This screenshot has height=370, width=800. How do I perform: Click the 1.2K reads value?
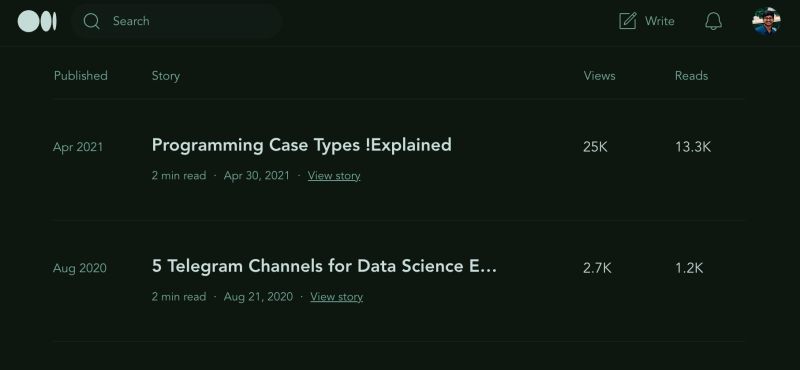click(689, 268)
